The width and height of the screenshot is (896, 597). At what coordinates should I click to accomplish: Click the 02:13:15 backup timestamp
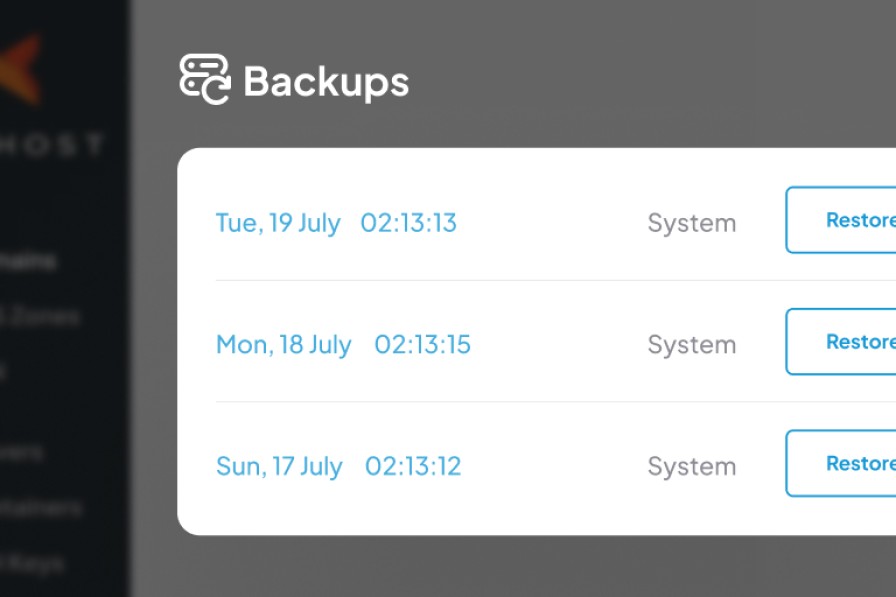coord(422,345)
